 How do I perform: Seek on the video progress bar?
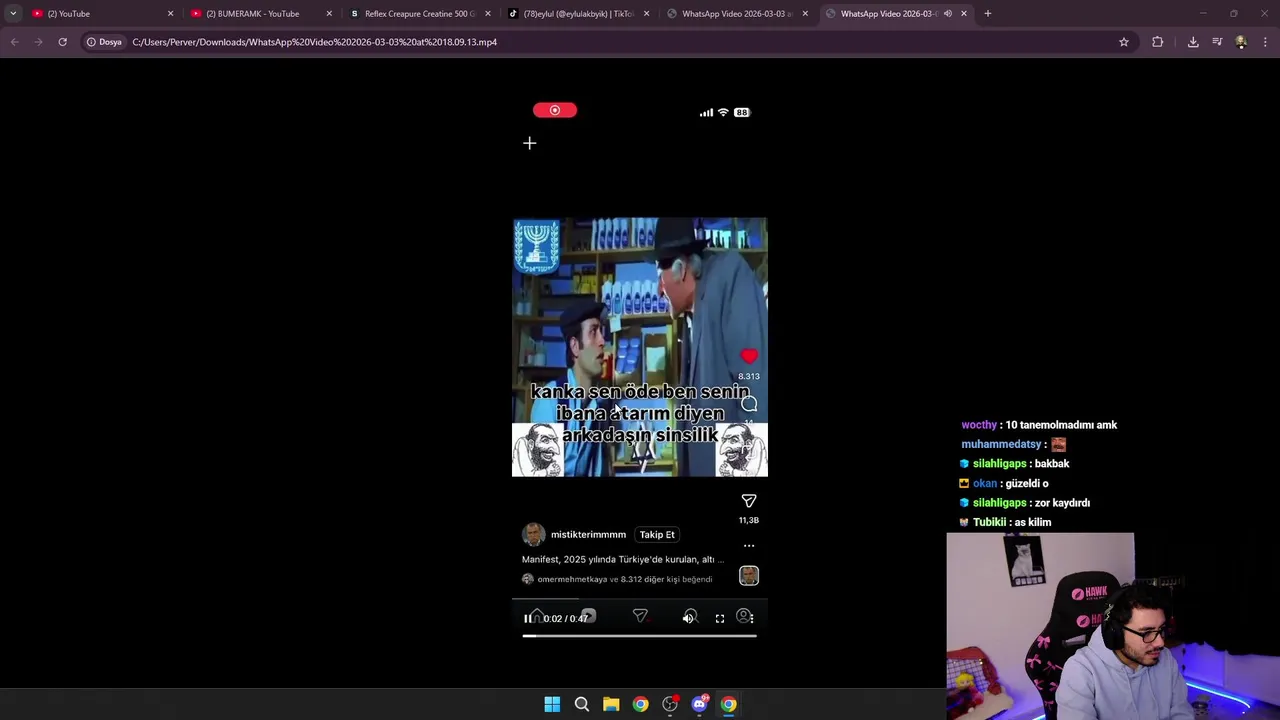pos(639,636)
